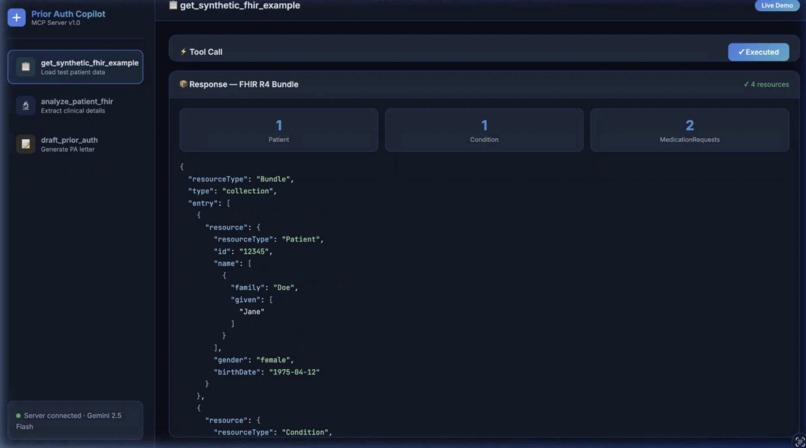The image size is (806, 448).
Task: Open draft_prior_auth sidebar tool
Action: pos(75,144)
